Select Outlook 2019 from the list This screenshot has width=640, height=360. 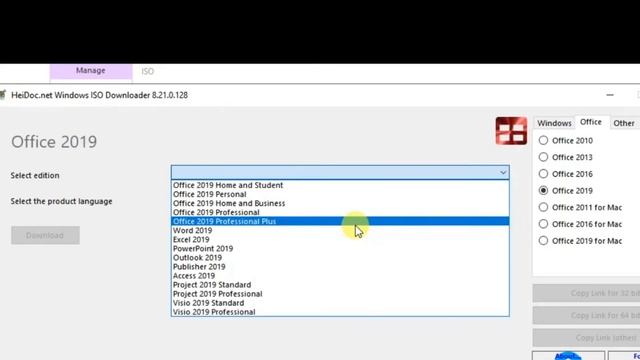coord(340,258)
